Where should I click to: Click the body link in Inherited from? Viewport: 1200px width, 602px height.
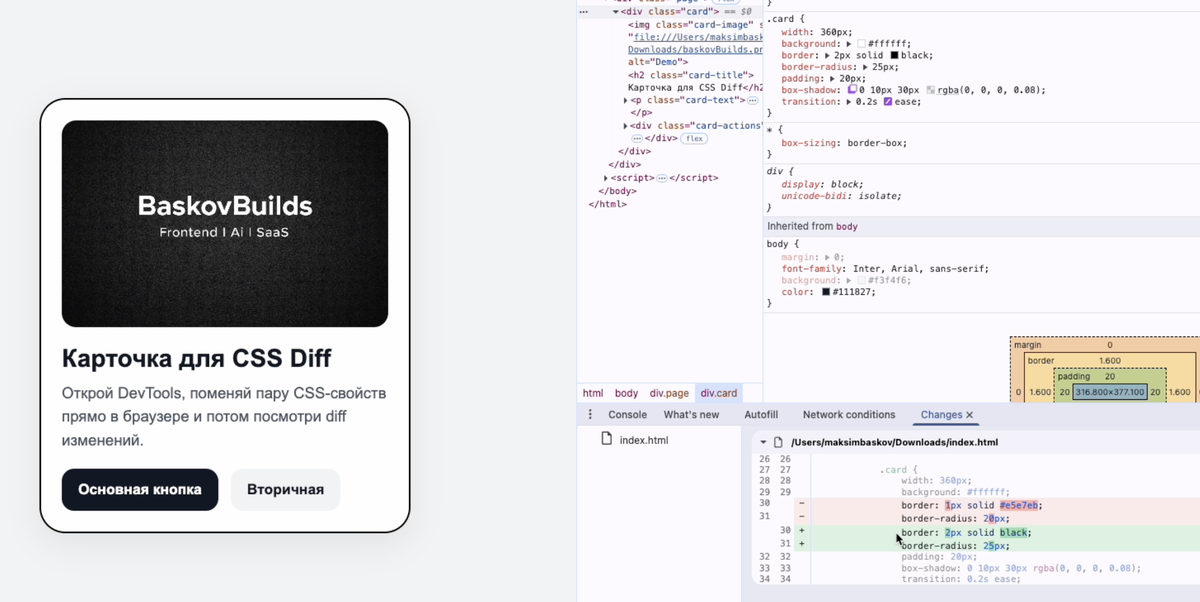coord(846,227)
